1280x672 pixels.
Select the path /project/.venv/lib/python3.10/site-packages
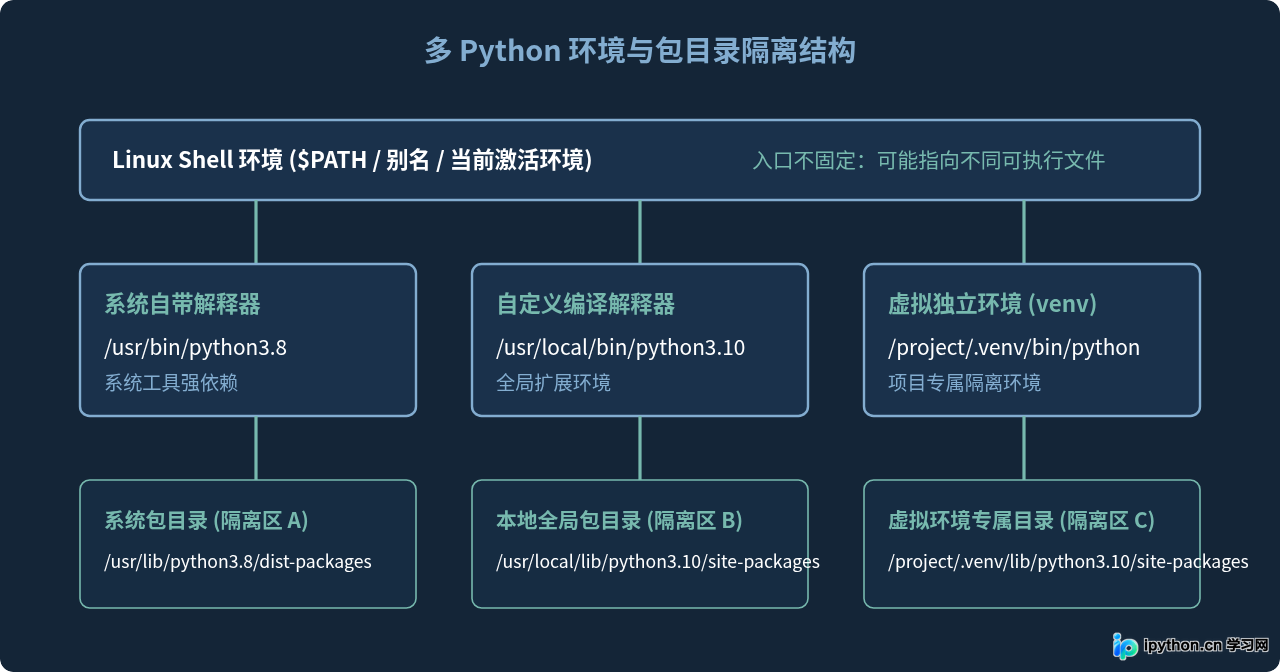pos(1068,562)
